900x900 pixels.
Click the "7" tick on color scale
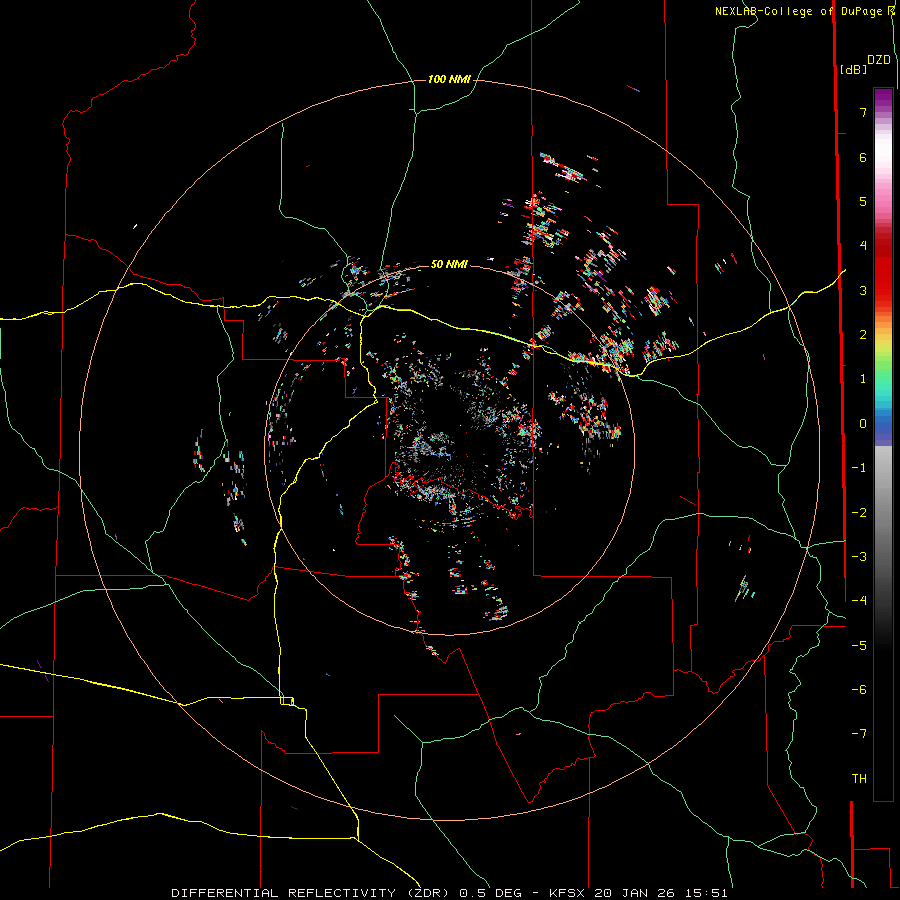point(863,112)
